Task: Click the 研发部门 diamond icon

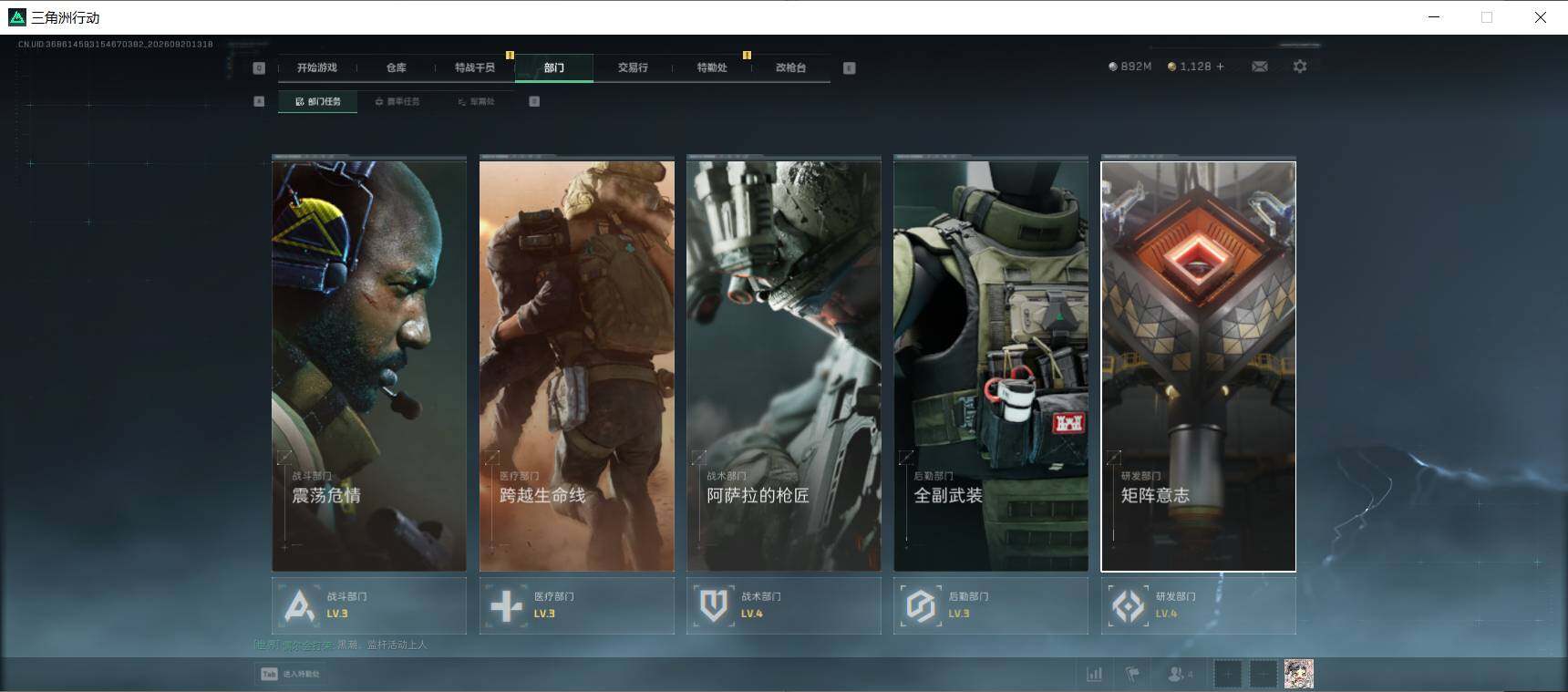Action: [1128, 605]
